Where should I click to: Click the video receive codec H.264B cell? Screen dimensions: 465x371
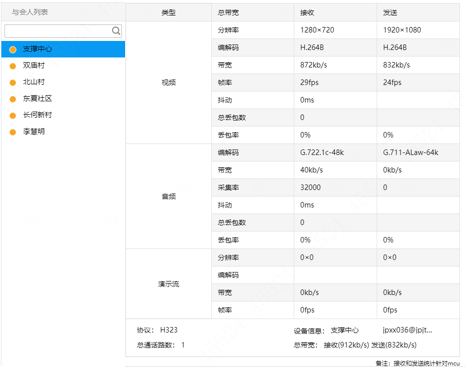tap(336, 48)
